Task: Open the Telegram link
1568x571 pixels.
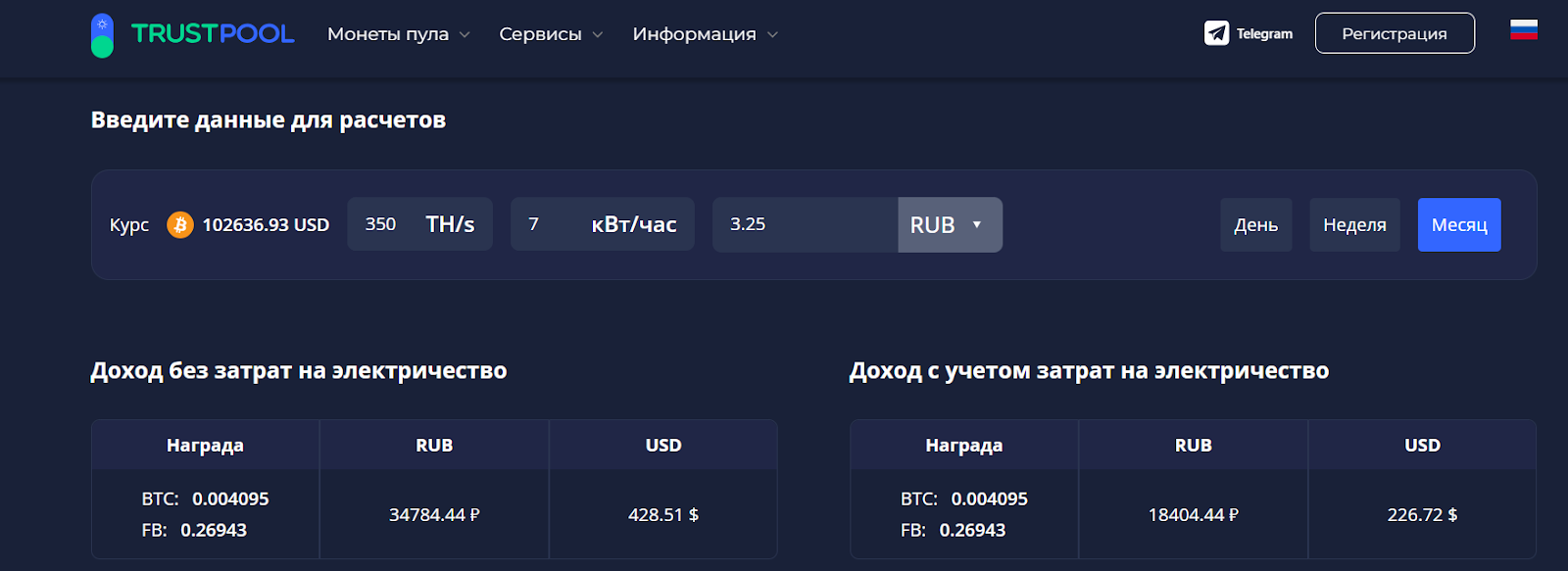Action: click(1249, 32)
